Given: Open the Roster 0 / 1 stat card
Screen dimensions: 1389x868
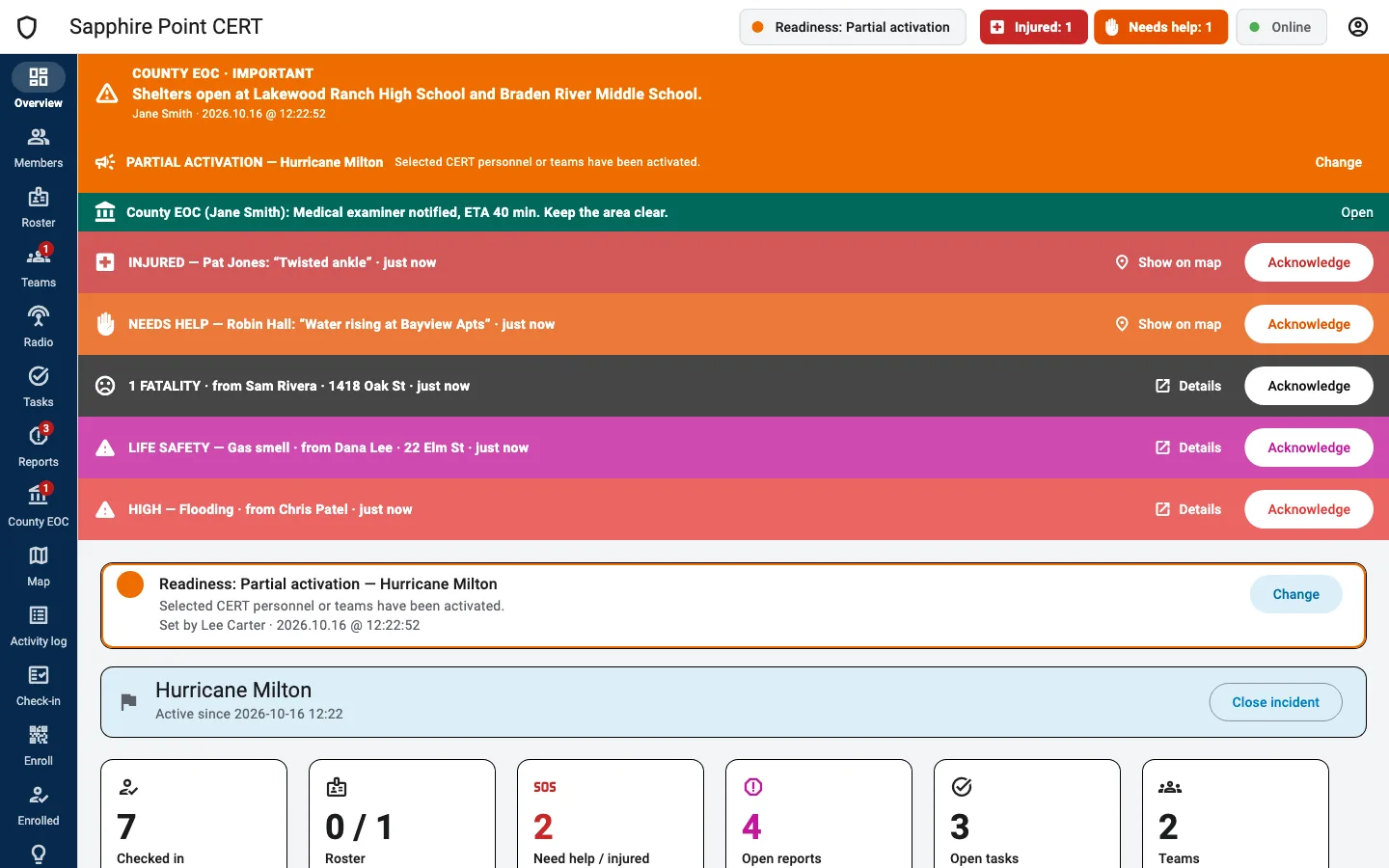Looking at the screenshot, I should (x=402, y=814).
